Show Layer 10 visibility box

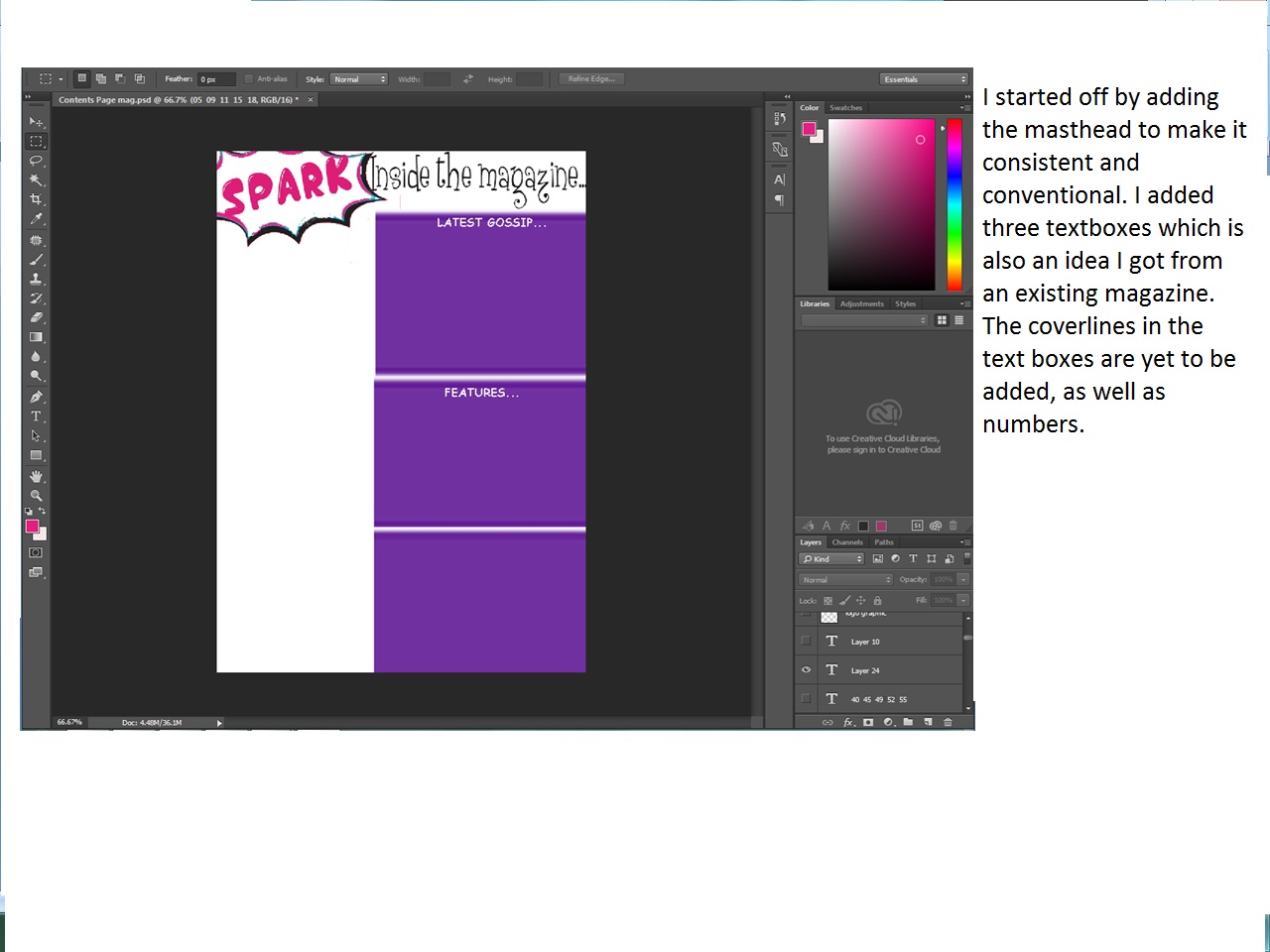coord(806,641)
